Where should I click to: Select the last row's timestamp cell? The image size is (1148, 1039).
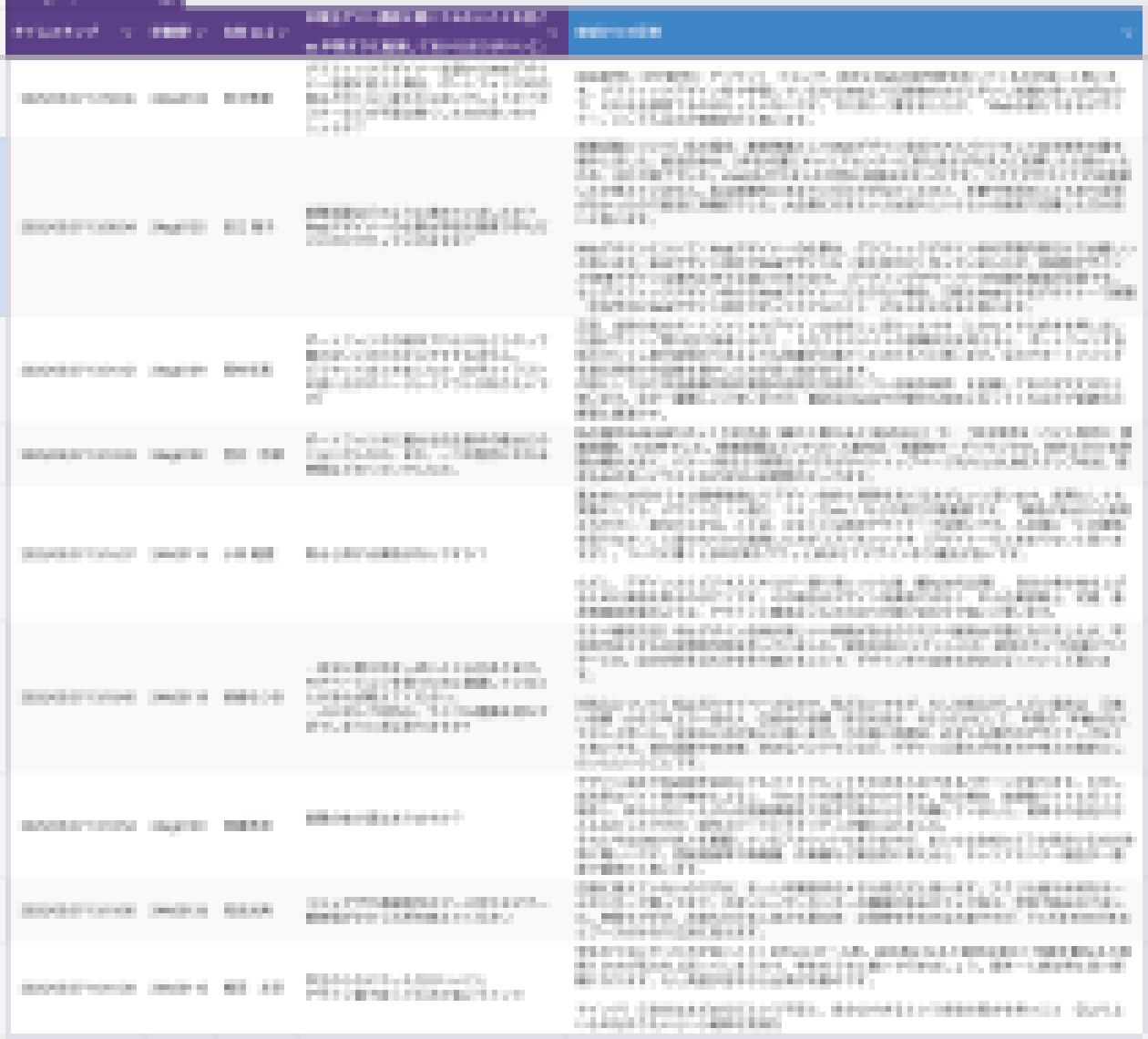(x=78, y=989)
